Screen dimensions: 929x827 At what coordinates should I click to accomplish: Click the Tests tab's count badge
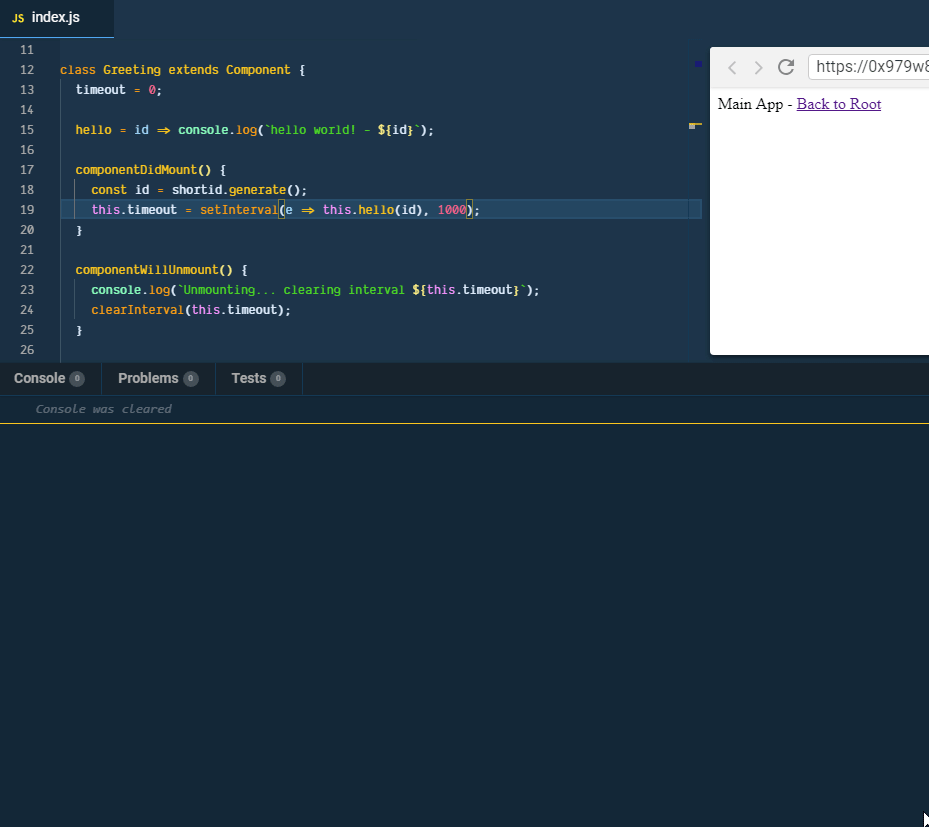pyautogui.click(x=278, y=379)
